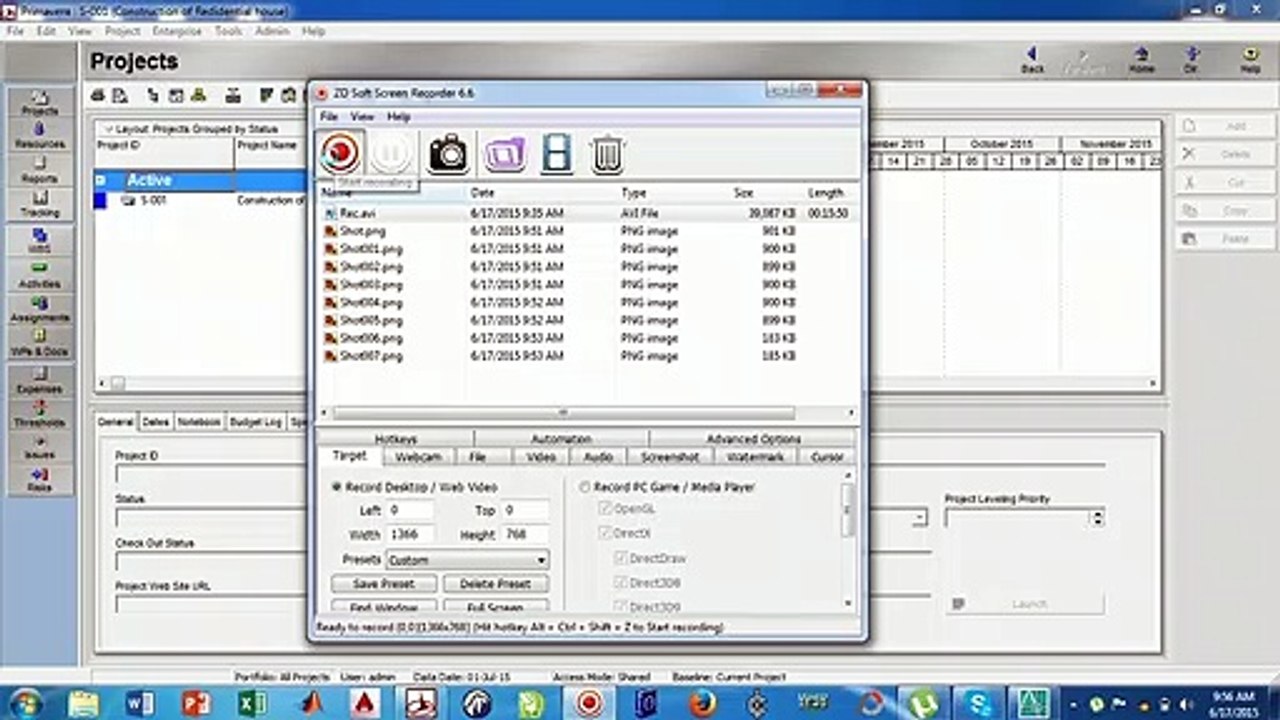Click the trash can delete icon
Image resolution: width=1280 pixels, height=720 pixels.
click(607, 154)
